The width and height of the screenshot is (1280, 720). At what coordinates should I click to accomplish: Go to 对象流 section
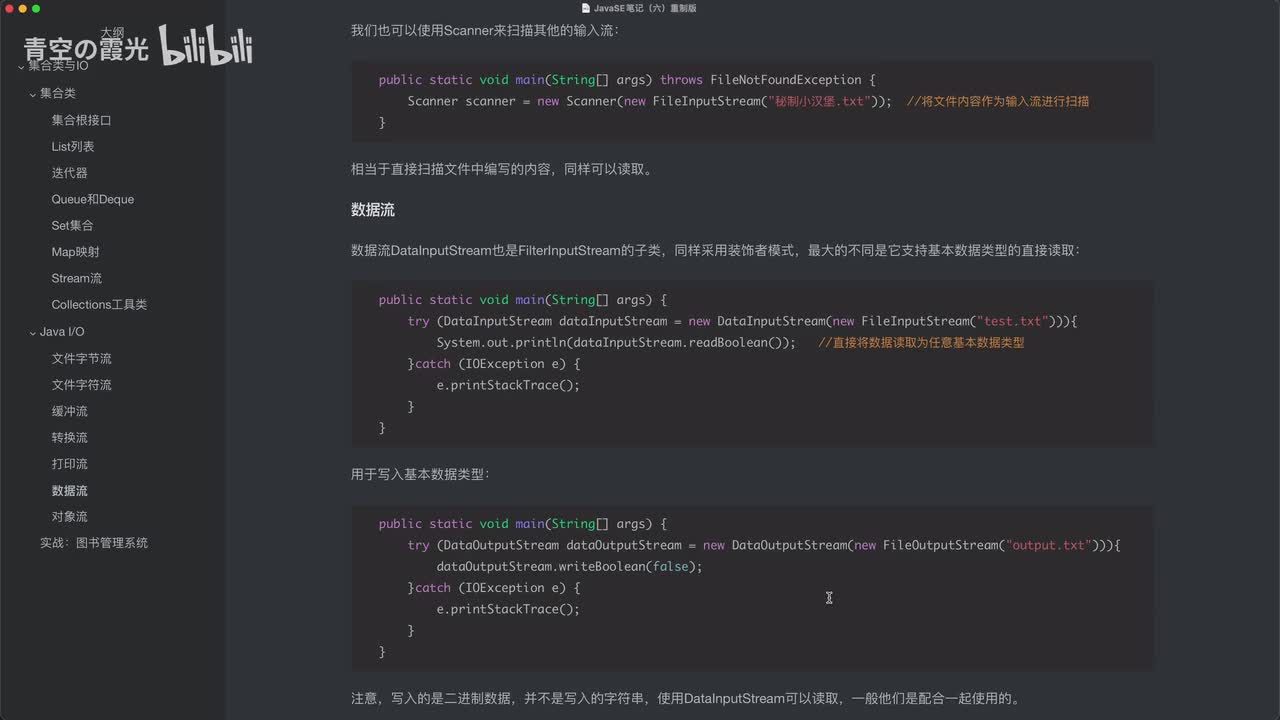tap(69, 517)
